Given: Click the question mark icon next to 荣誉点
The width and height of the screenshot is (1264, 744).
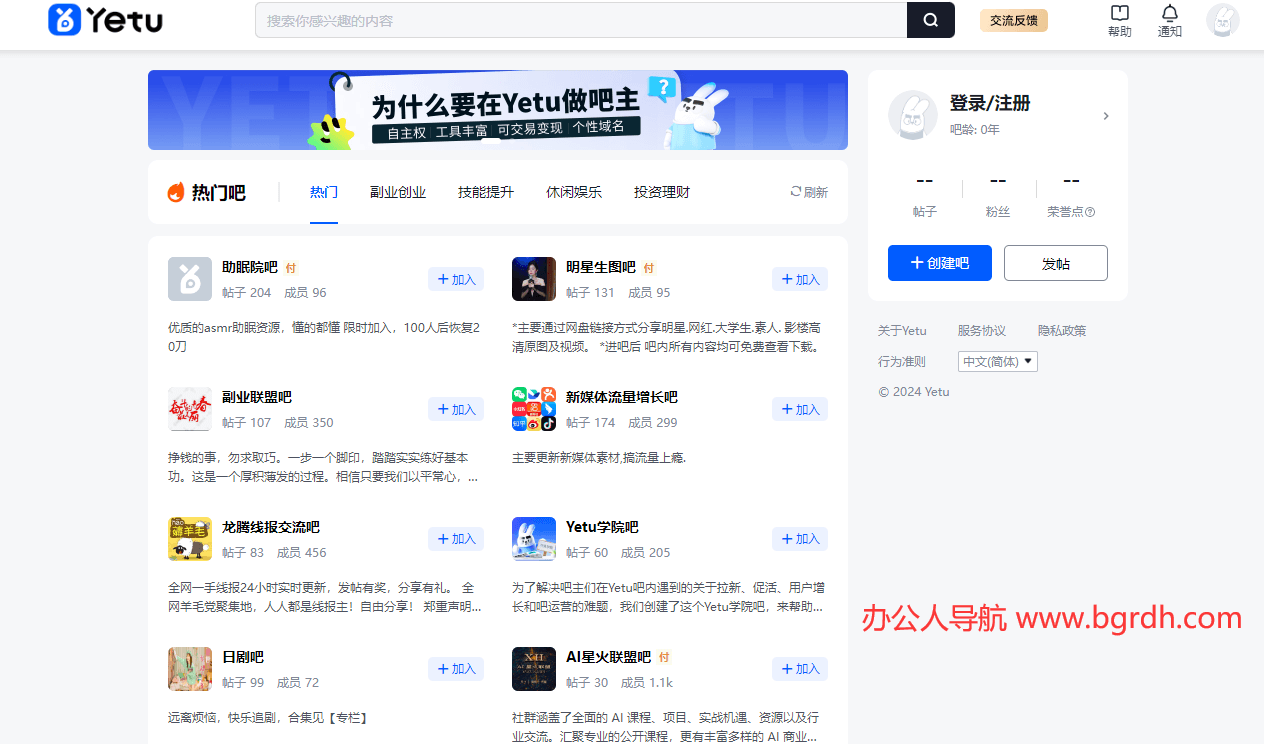Looking at the screenshot, I should pos(1092,211).
